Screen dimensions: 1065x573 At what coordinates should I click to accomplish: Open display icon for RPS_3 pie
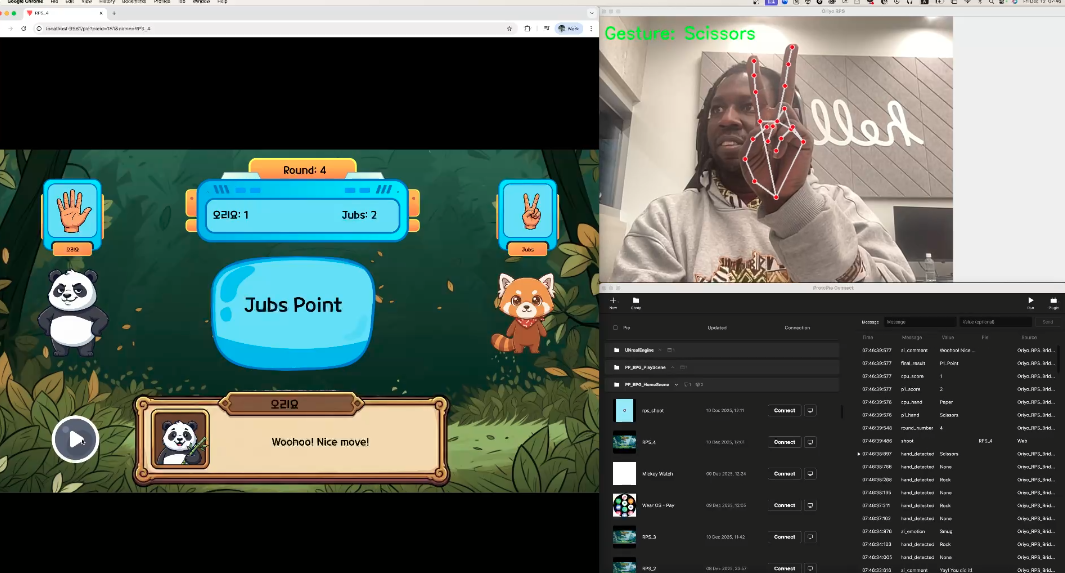(x=810, y=537)
